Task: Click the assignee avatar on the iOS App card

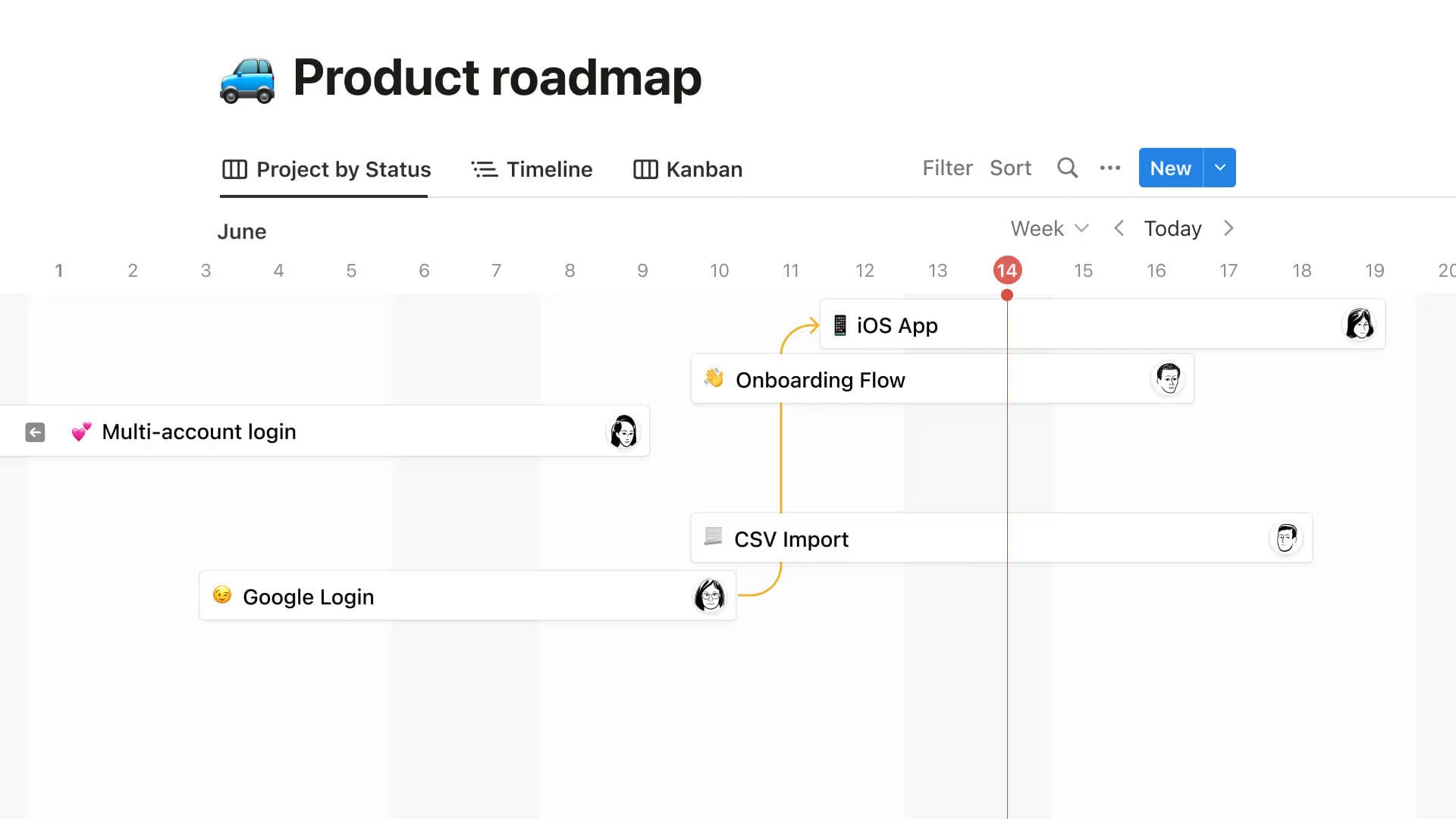Action: pos(1360,325)
